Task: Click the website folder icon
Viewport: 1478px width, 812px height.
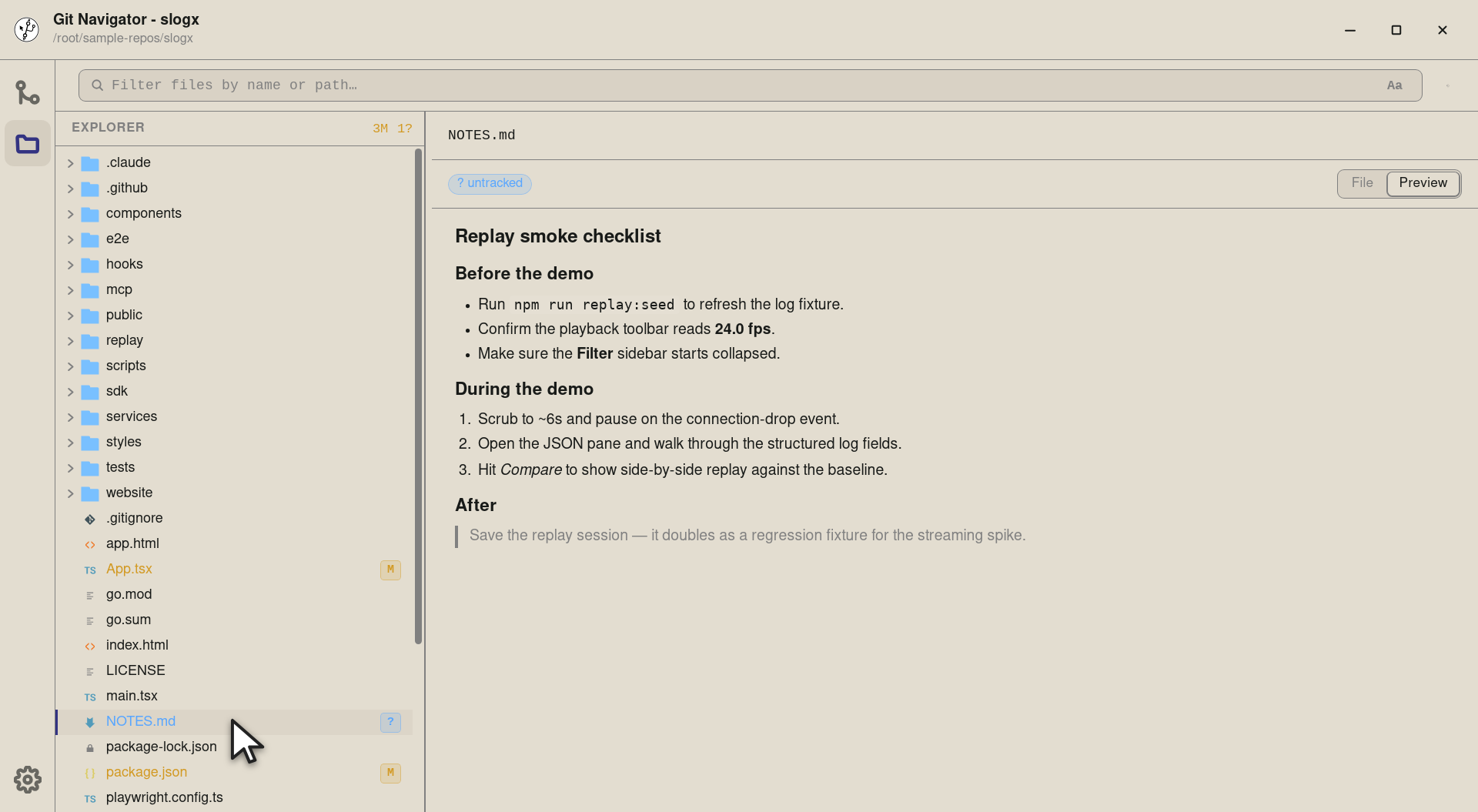Action: (90, 493)
